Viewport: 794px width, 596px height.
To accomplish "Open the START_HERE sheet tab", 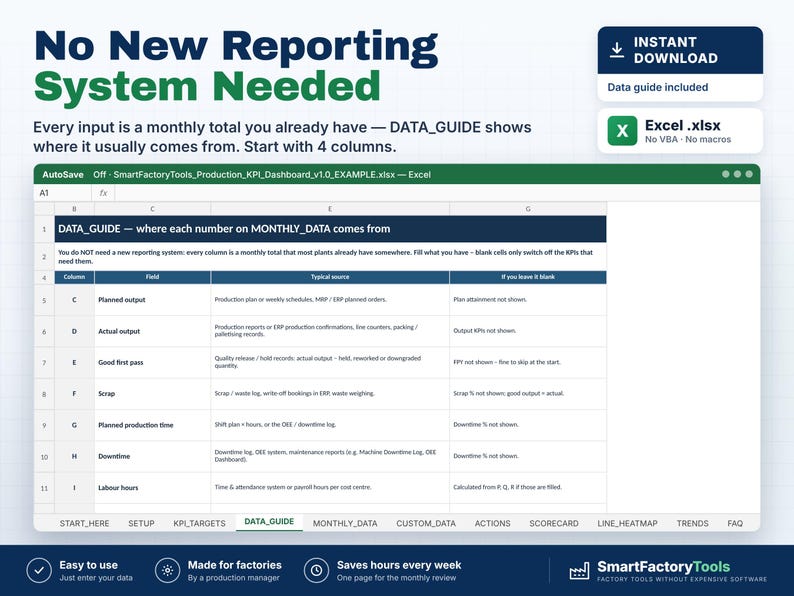I will 85,523.
